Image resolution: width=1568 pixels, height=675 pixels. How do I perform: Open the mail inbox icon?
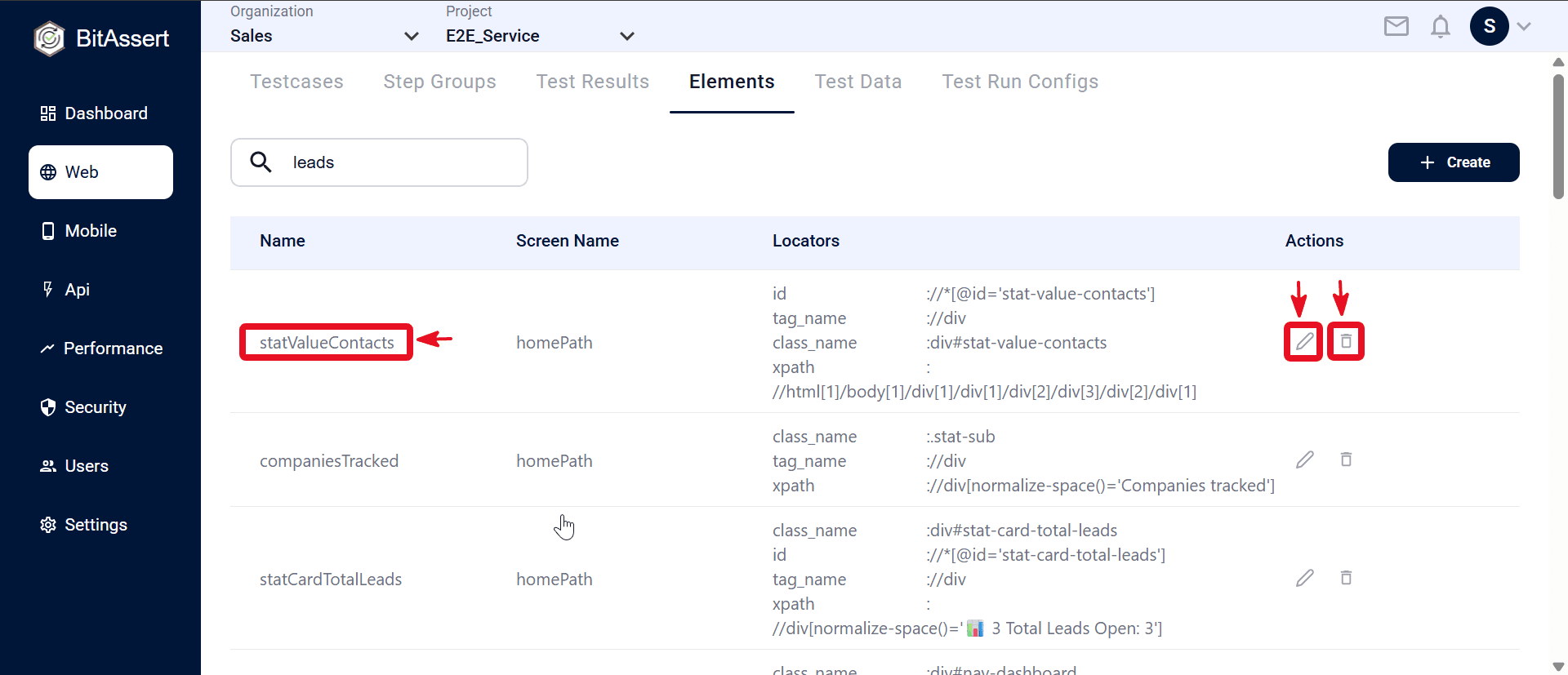(x=1396, y=26)
